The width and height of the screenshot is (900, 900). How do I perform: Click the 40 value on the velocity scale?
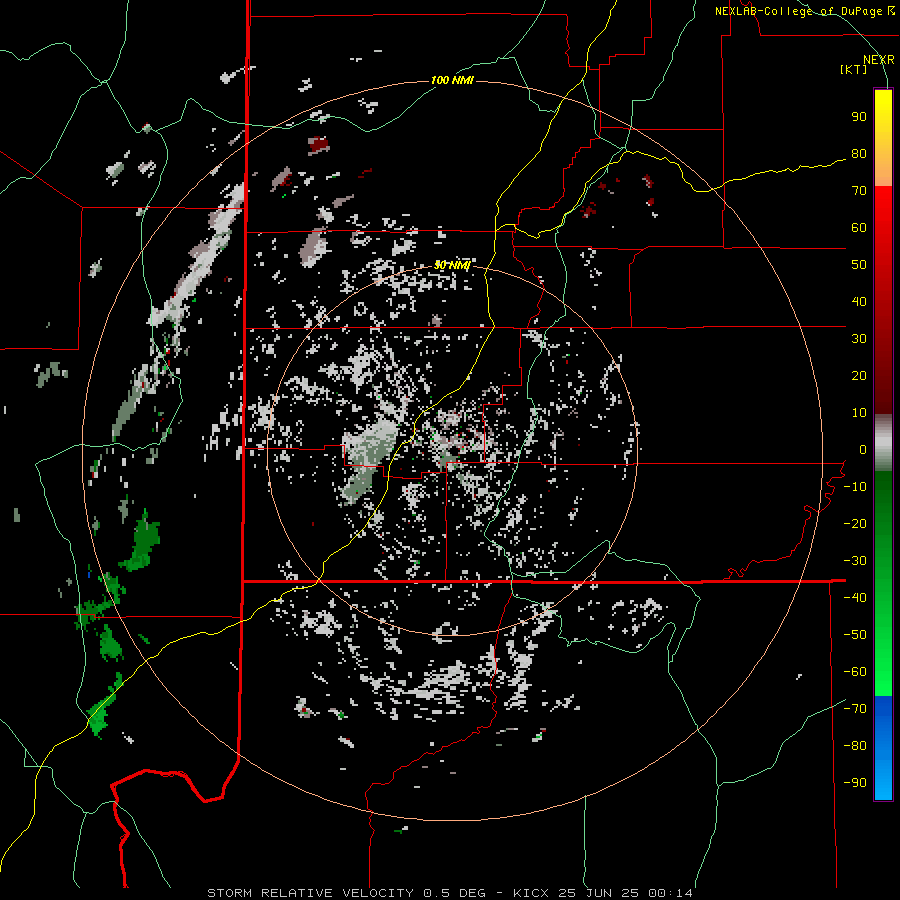click(859, 302)
